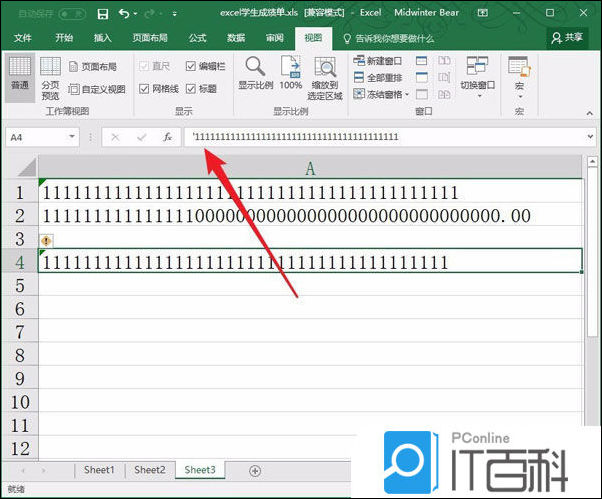
Task: Select column A header
Action: pyautogui.click(x=310, y=168)
